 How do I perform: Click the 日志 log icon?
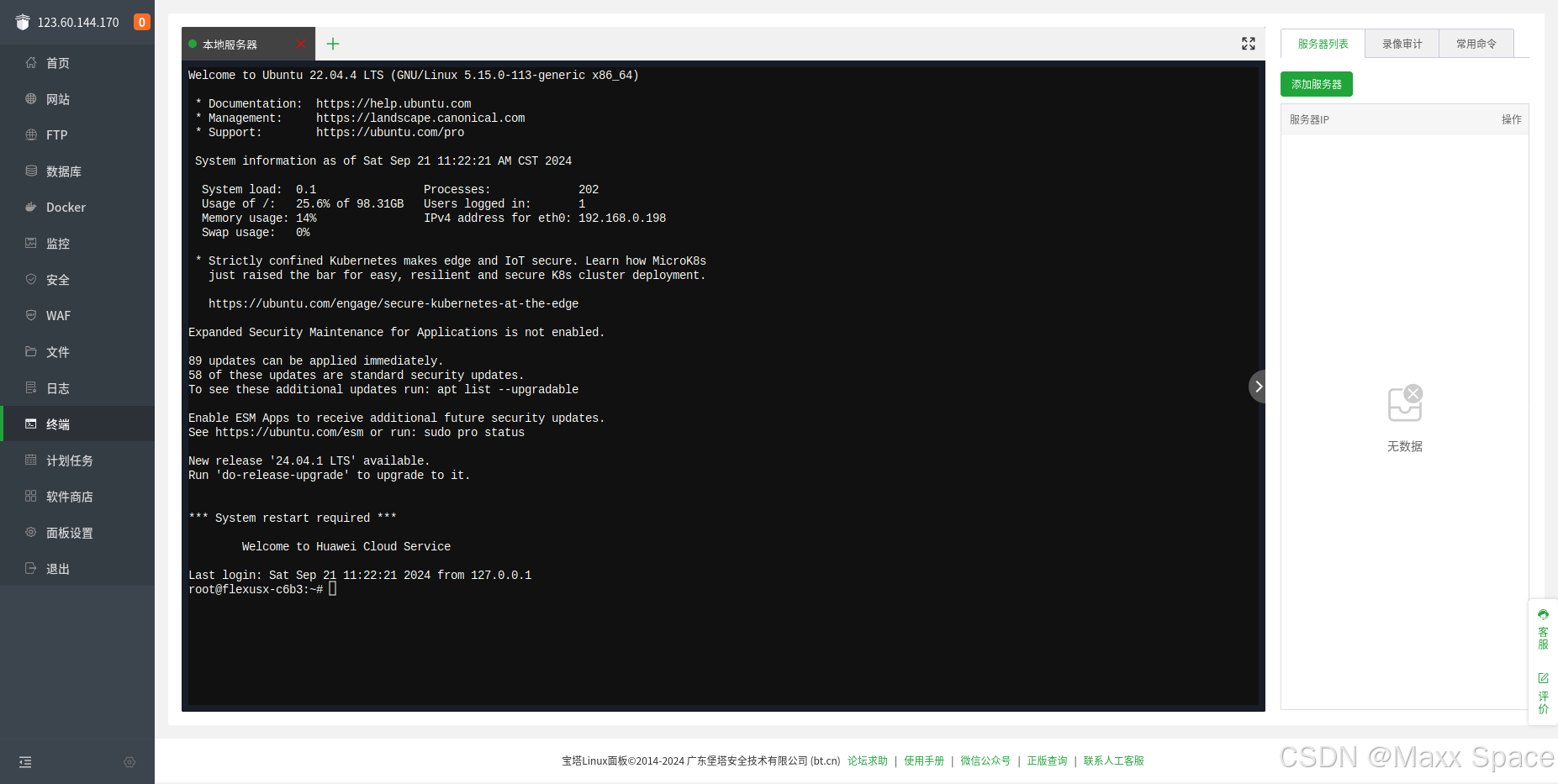[x=31, y=387]
